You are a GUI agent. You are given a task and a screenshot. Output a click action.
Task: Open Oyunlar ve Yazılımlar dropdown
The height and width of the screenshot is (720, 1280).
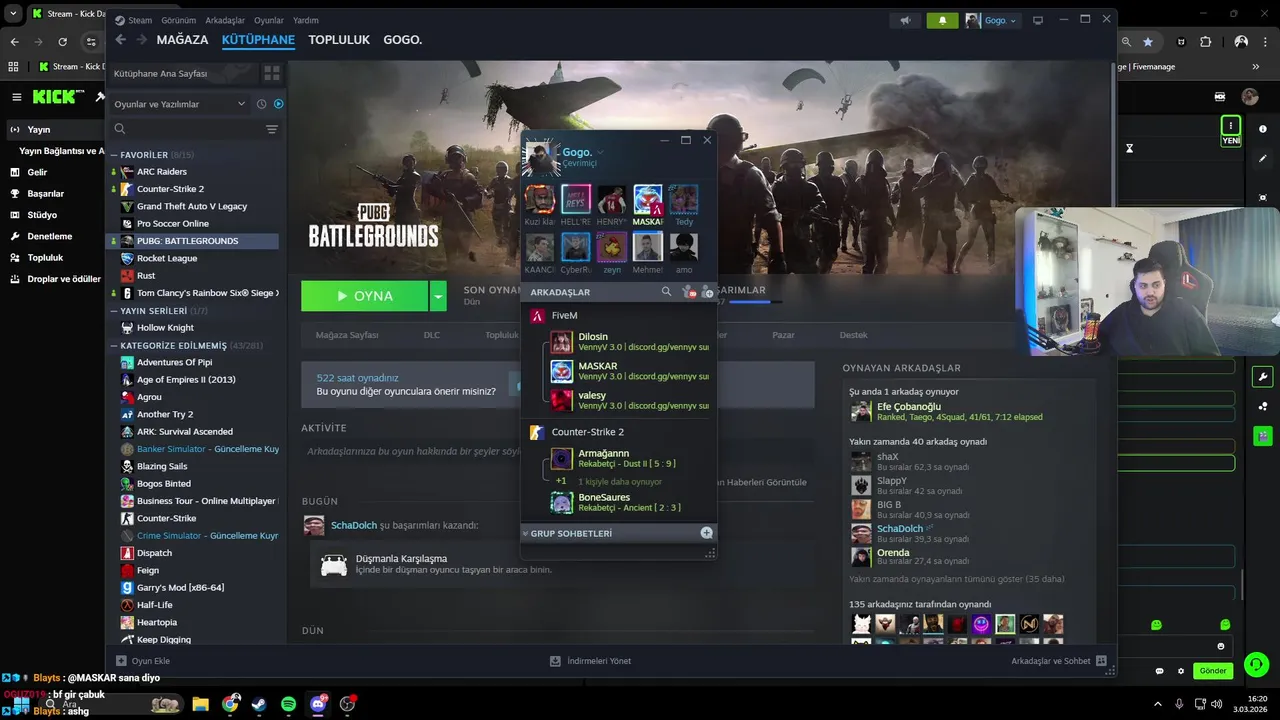click(x=179, y=104)
